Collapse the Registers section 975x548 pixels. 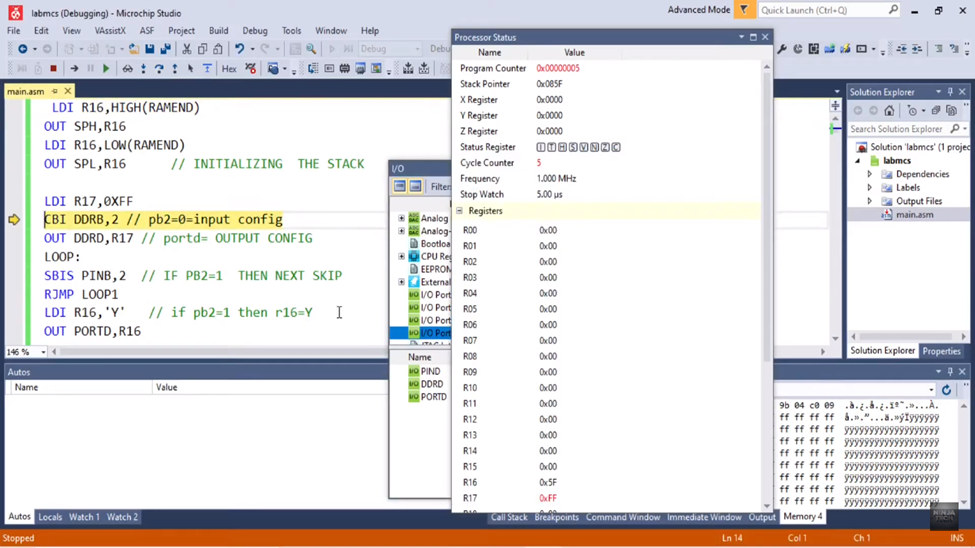pyautogui.click(x=460, y=211)
